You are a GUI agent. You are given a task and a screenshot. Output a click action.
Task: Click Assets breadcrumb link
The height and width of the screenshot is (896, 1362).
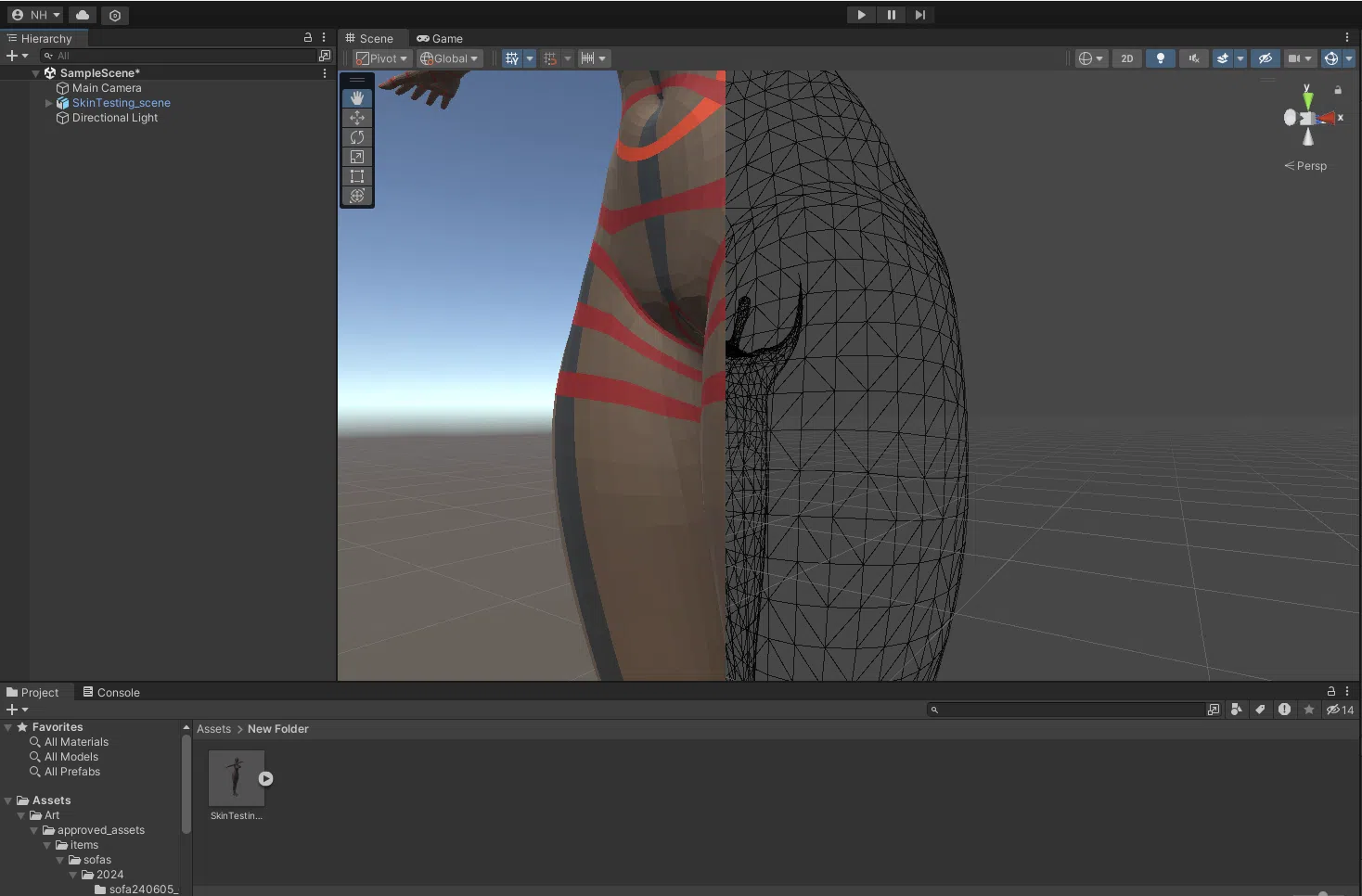coord(213,729)
